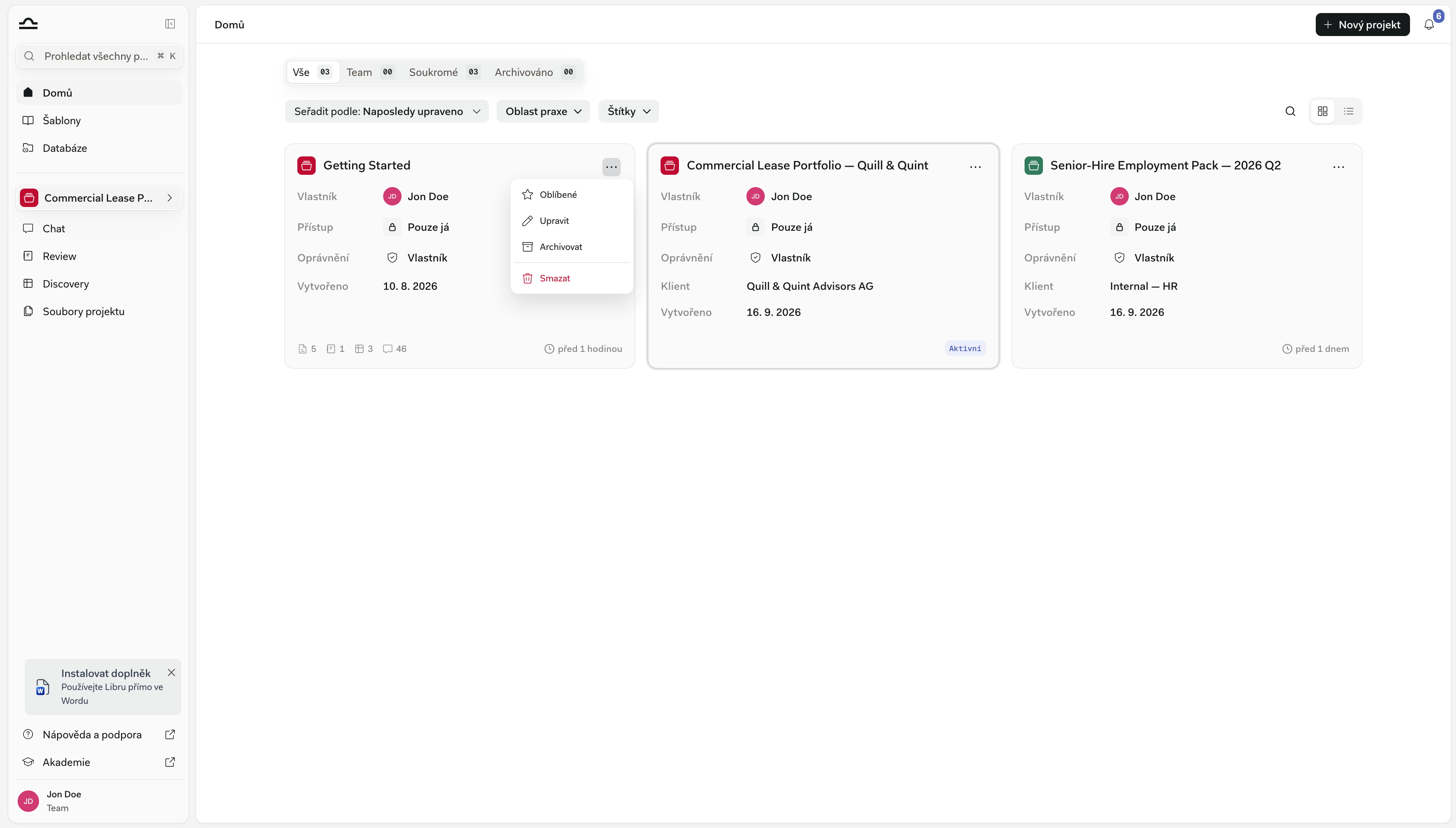Click the table count icon showing 3
Image resolution: width=1456 pixels, height=828 pixels.
pos(359,349)
